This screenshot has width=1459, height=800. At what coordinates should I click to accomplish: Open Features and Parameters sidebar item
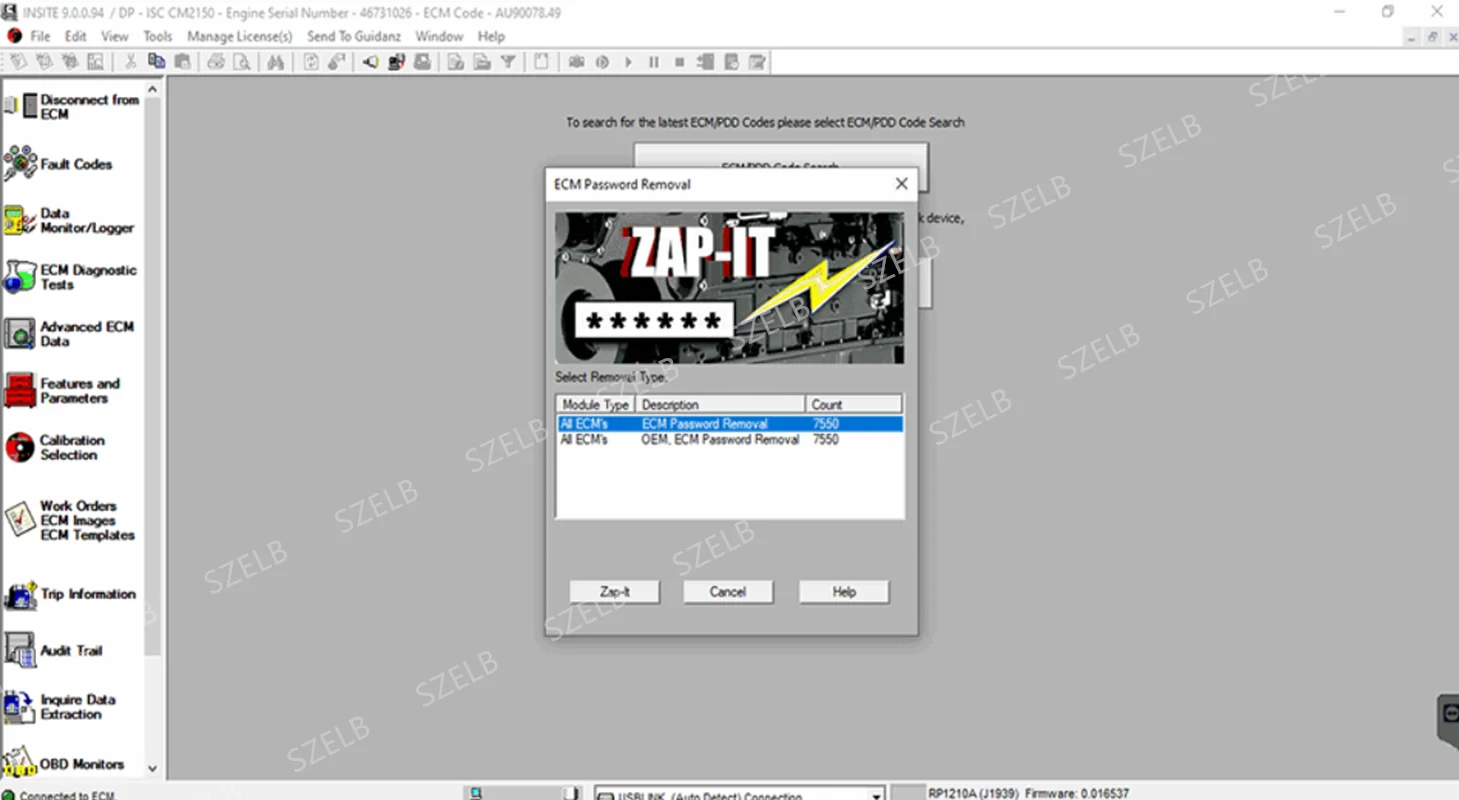click(62, 391)
